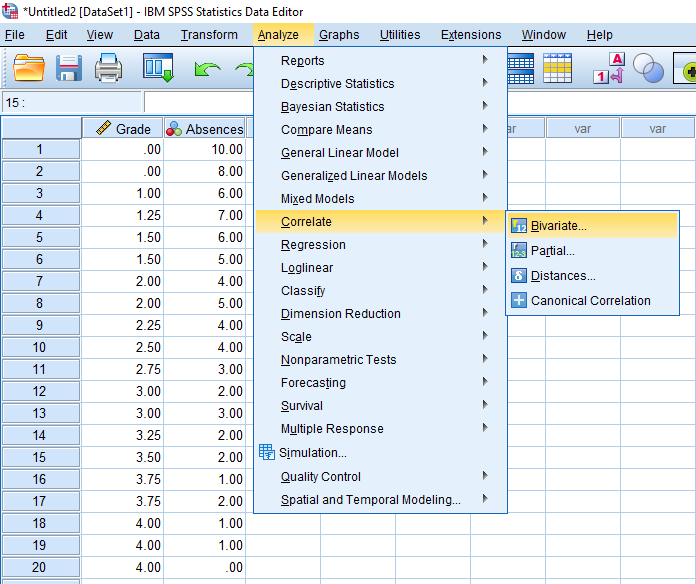The image size is (696, 584).
Task: Click the Save floppy disk icon
Action: pyautogui.click(x=69, y=68)
